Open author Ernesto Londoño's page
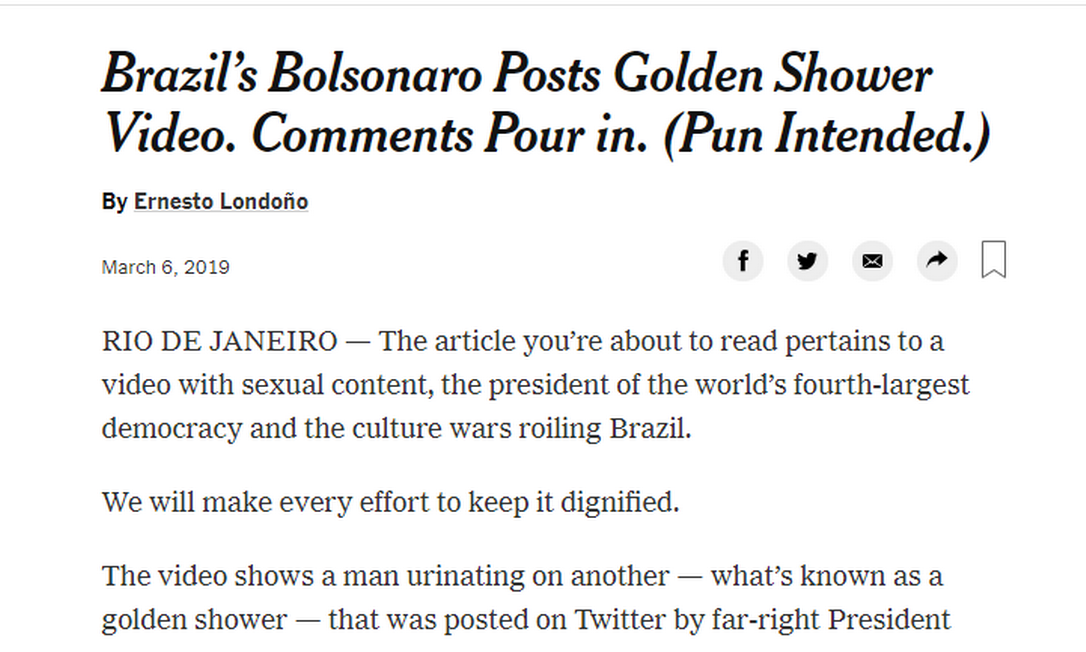 click(x=221, y=201)
